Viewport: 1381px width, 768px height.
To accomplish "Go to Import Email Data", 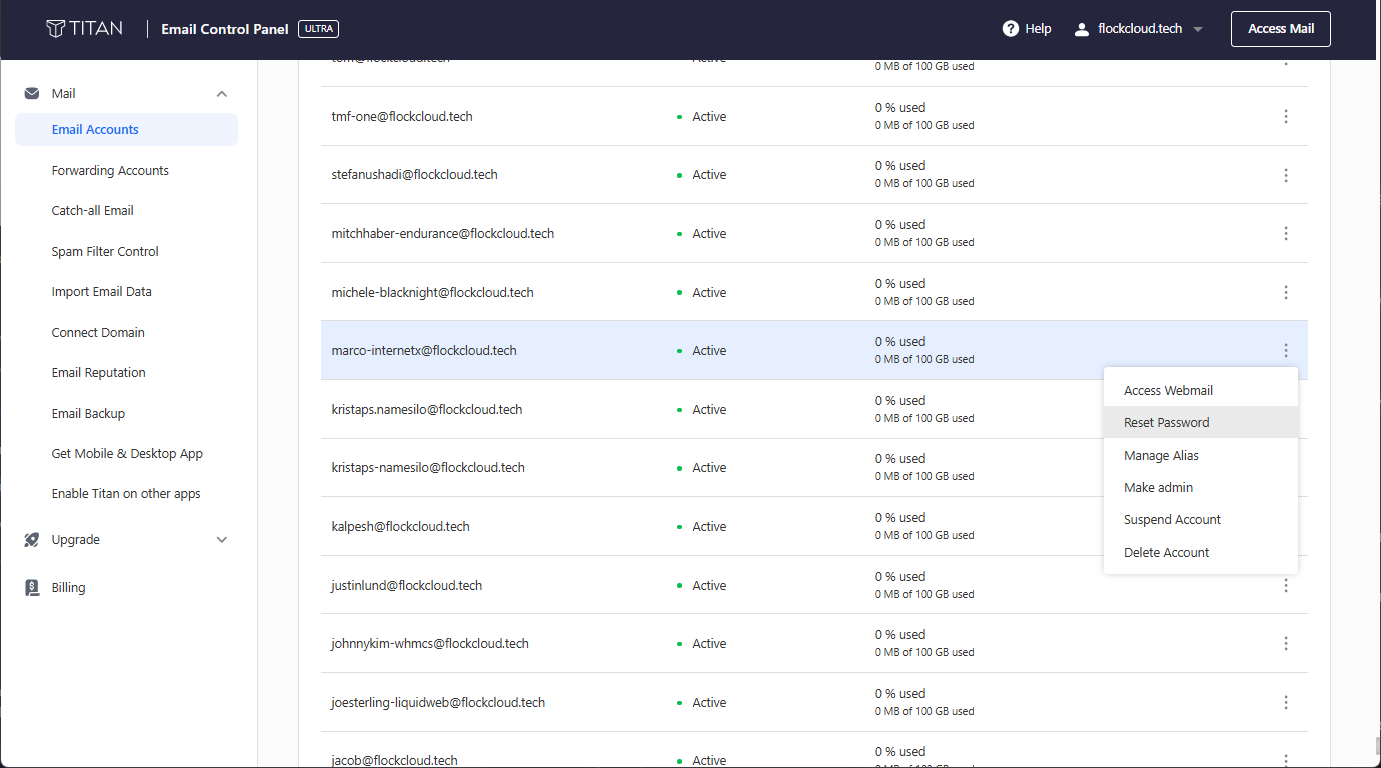I will click(101, 292).
